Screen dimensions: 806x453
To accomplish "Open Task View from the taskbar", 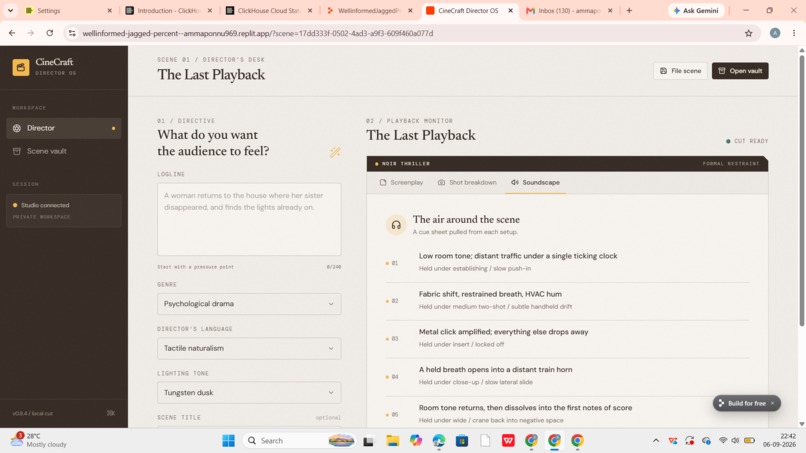I will pyautogui.click(x=368, y=441).
